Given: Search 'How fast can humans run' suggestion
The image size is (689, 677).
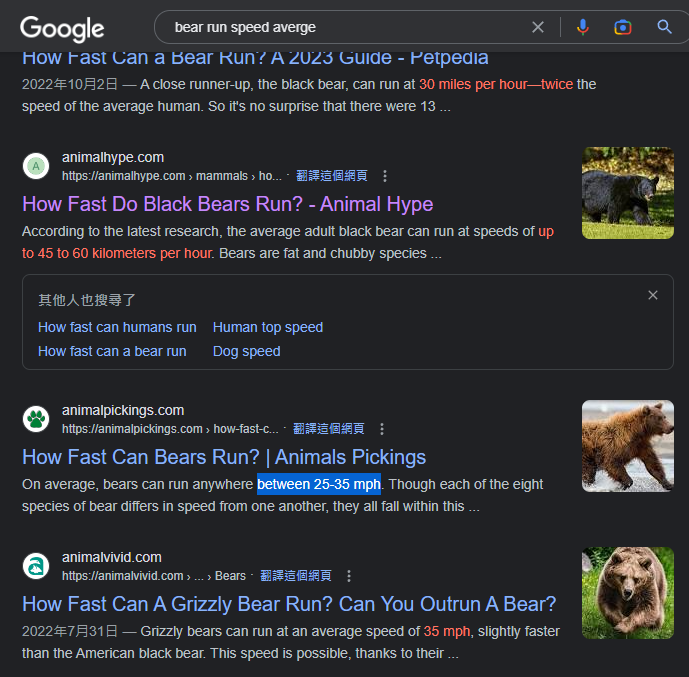Looking at the screenshot, I should 117,327.
